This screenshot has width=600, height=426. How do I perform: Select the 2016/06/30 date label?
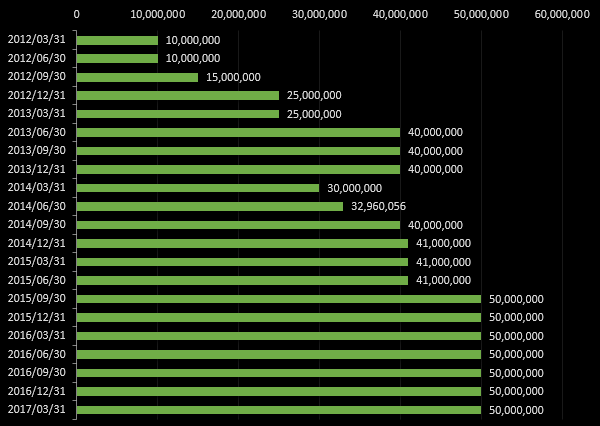(x=36, y=354)
